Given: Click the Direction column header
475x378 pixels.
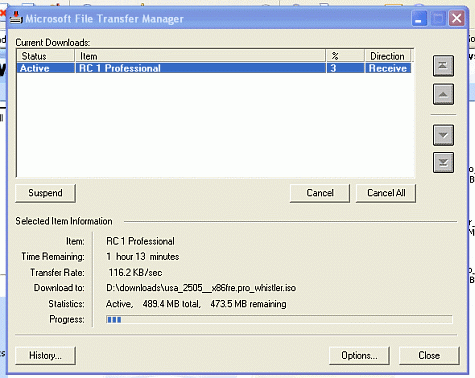Looking at the screenshot, I should pyautogui.click(x=388, y=56).
